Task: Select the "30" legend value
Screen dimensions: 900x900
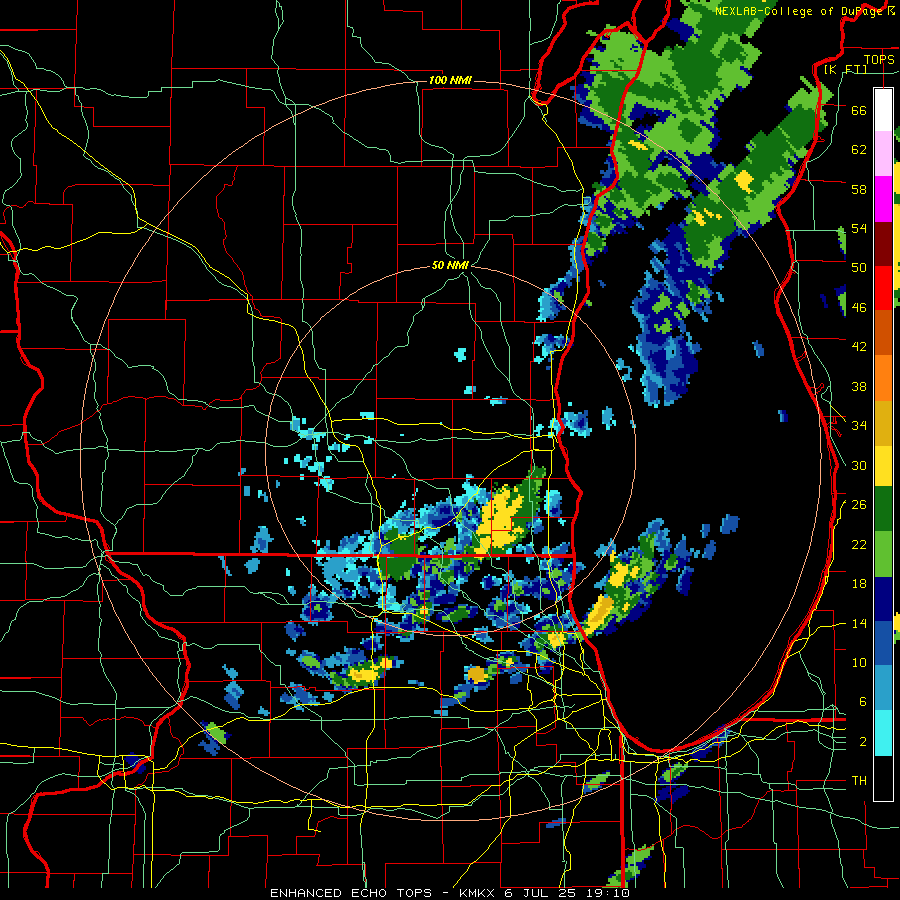Action: (859, 465)
